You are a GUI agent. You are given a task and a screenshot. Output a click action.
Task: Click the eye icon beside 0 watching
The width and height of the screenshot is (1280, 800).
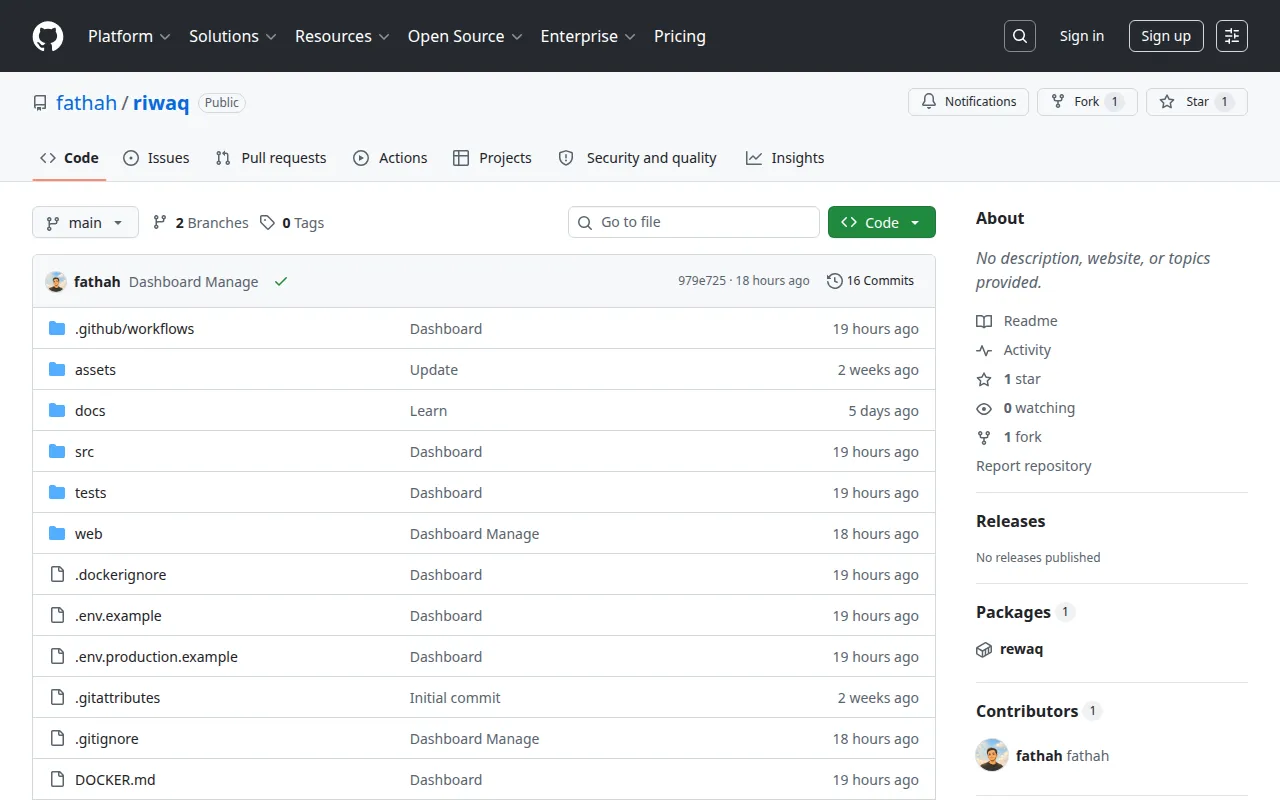[984, 408]
